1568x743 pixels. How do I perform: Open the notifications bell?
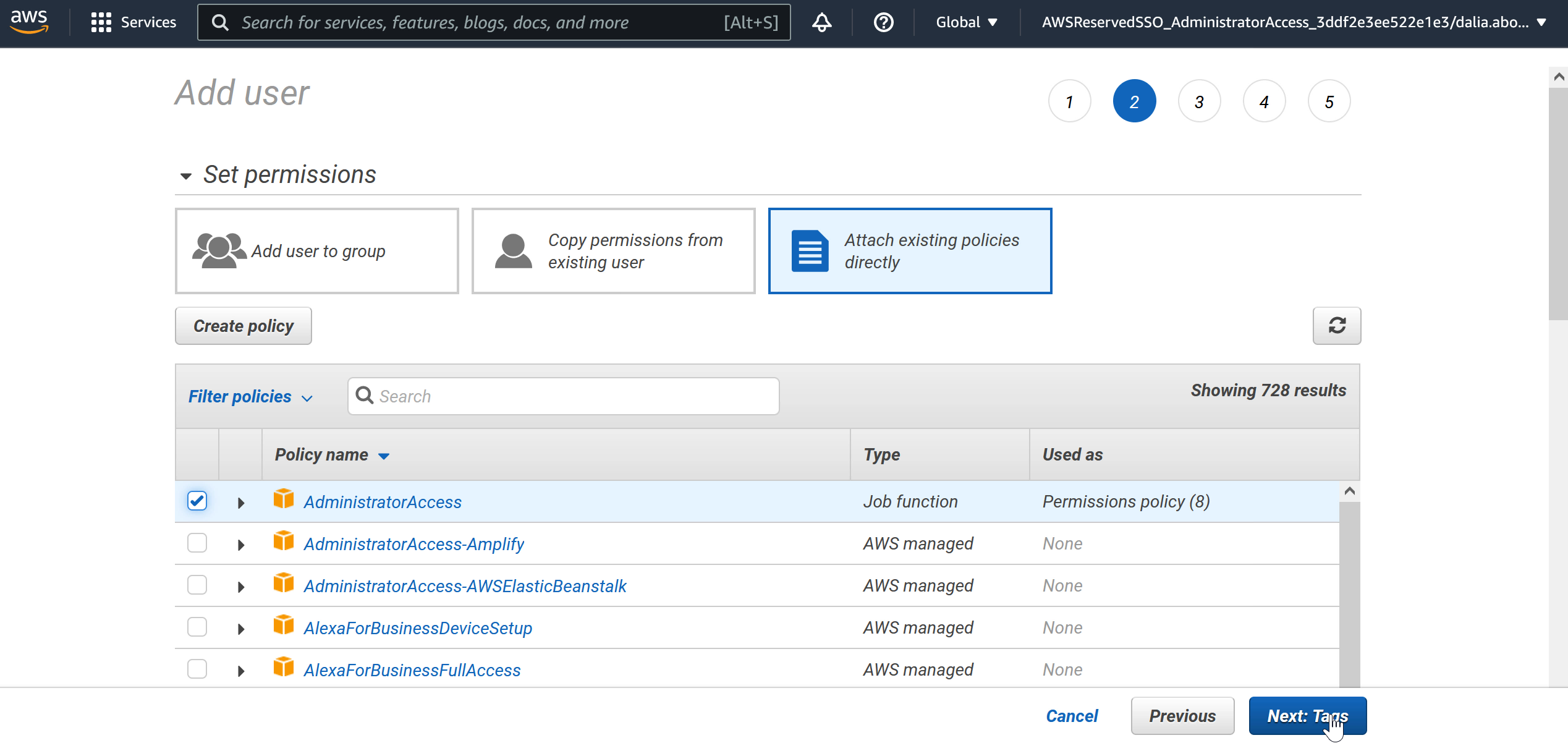(821, 22)
